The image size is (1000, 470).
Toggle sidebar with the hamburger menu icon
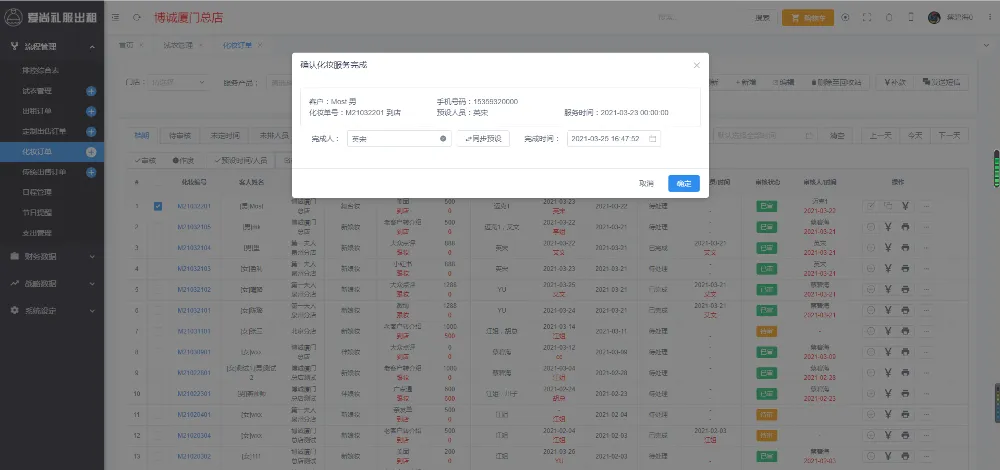tap(118, 17)
